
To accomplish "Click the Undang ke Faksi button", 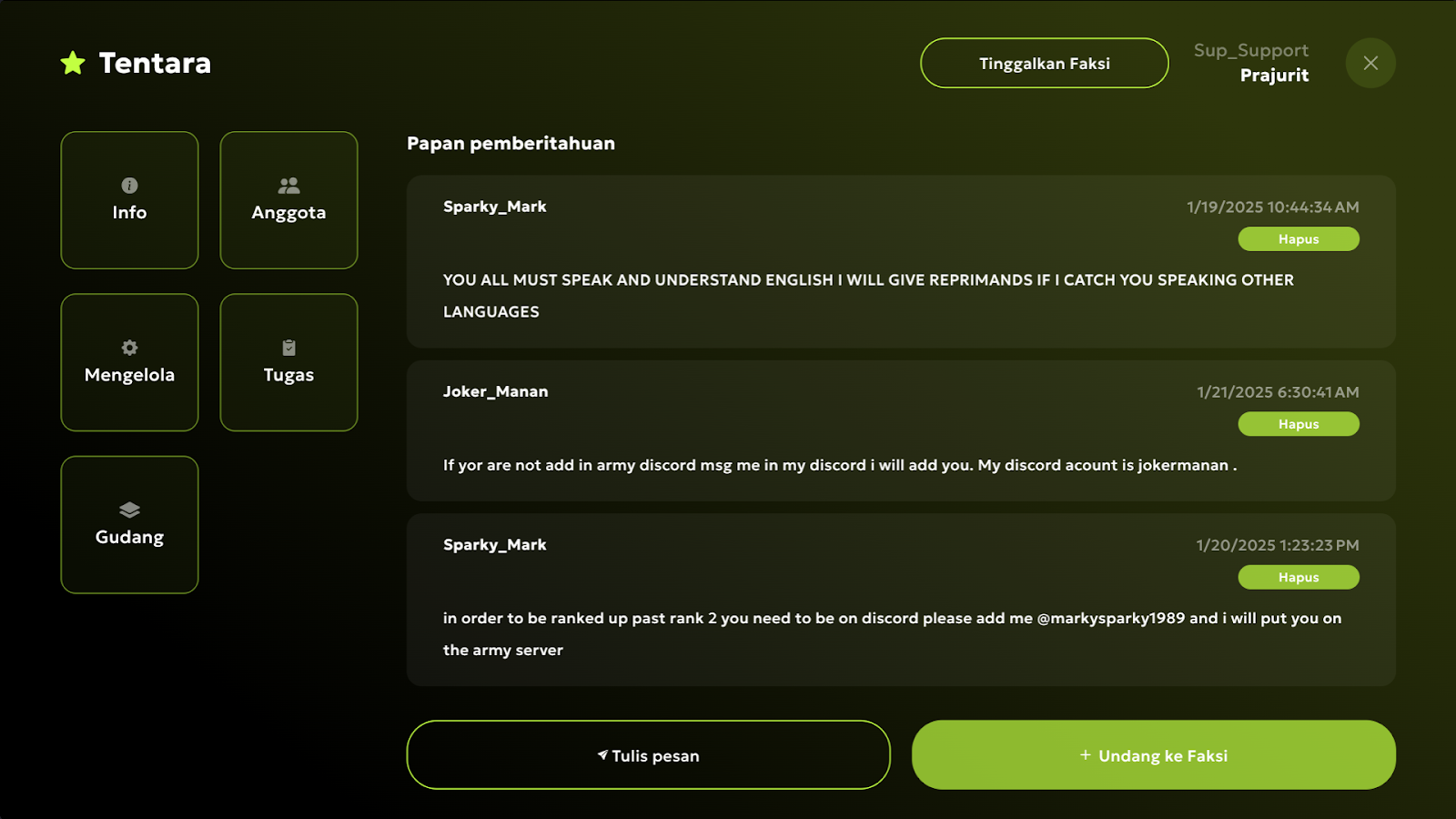I will 1154,755.
